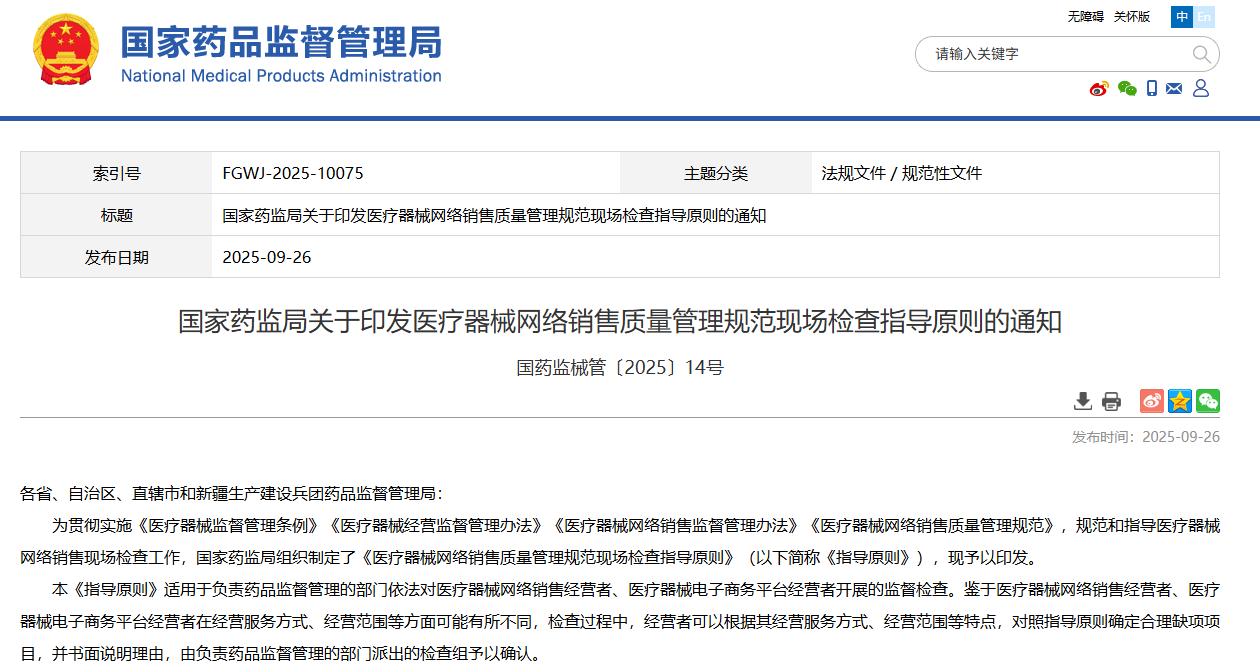
Task: Open the header Weibo icon
Action: 1099,89
